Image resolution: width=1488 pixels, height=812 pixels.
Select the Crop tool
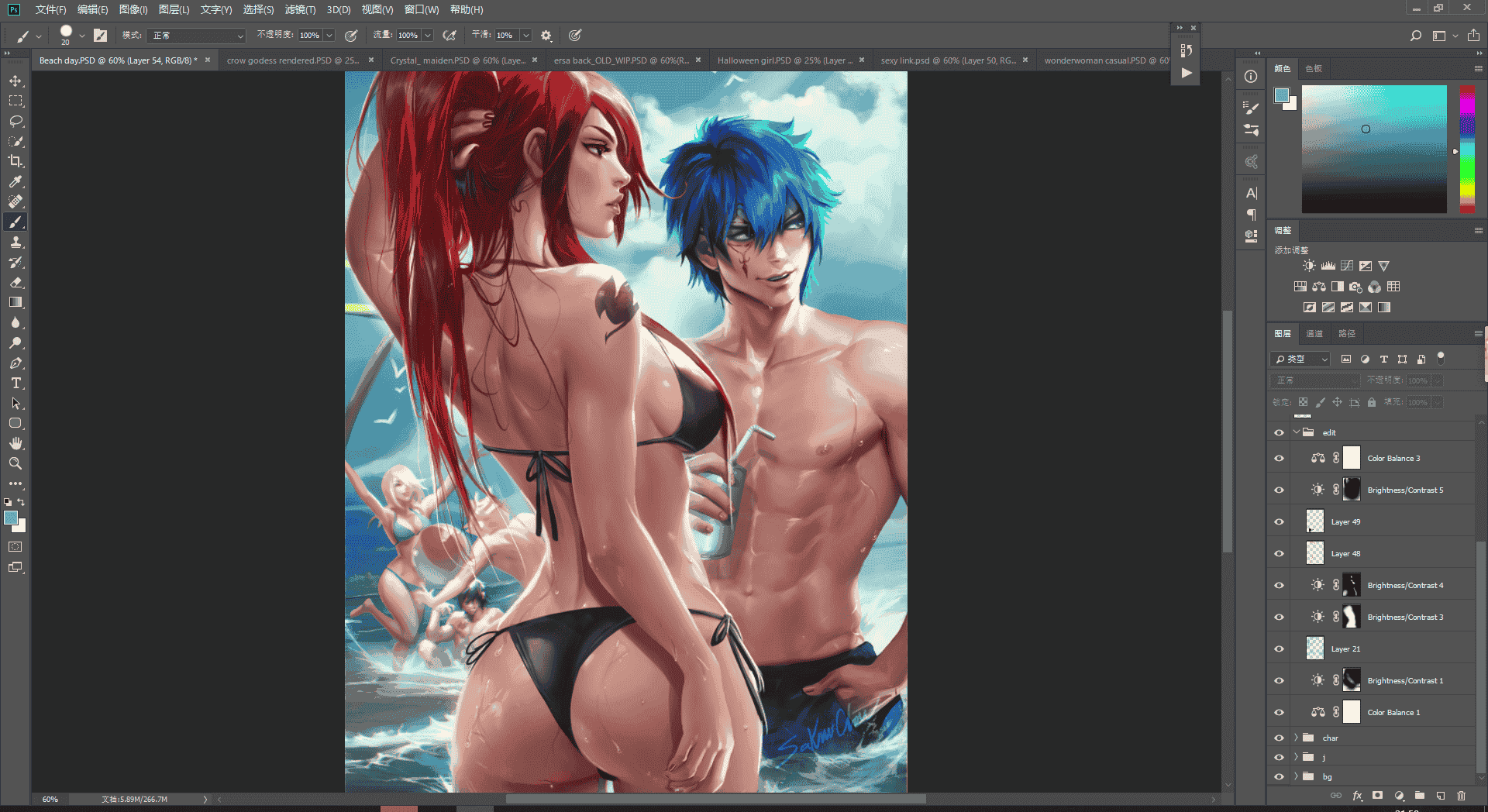(15, 161)
